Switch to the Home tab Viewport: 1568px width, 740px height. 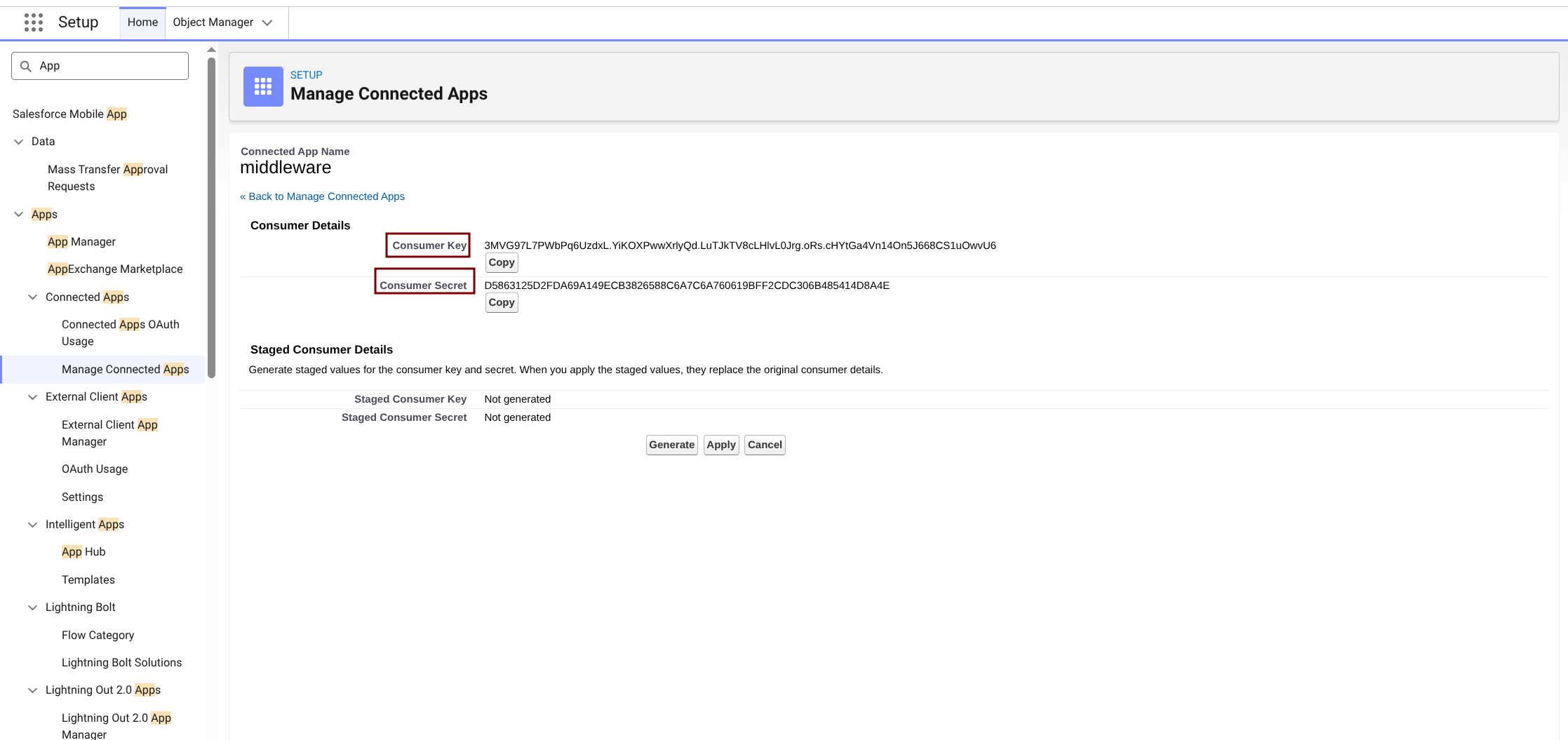tap(142, 22)
